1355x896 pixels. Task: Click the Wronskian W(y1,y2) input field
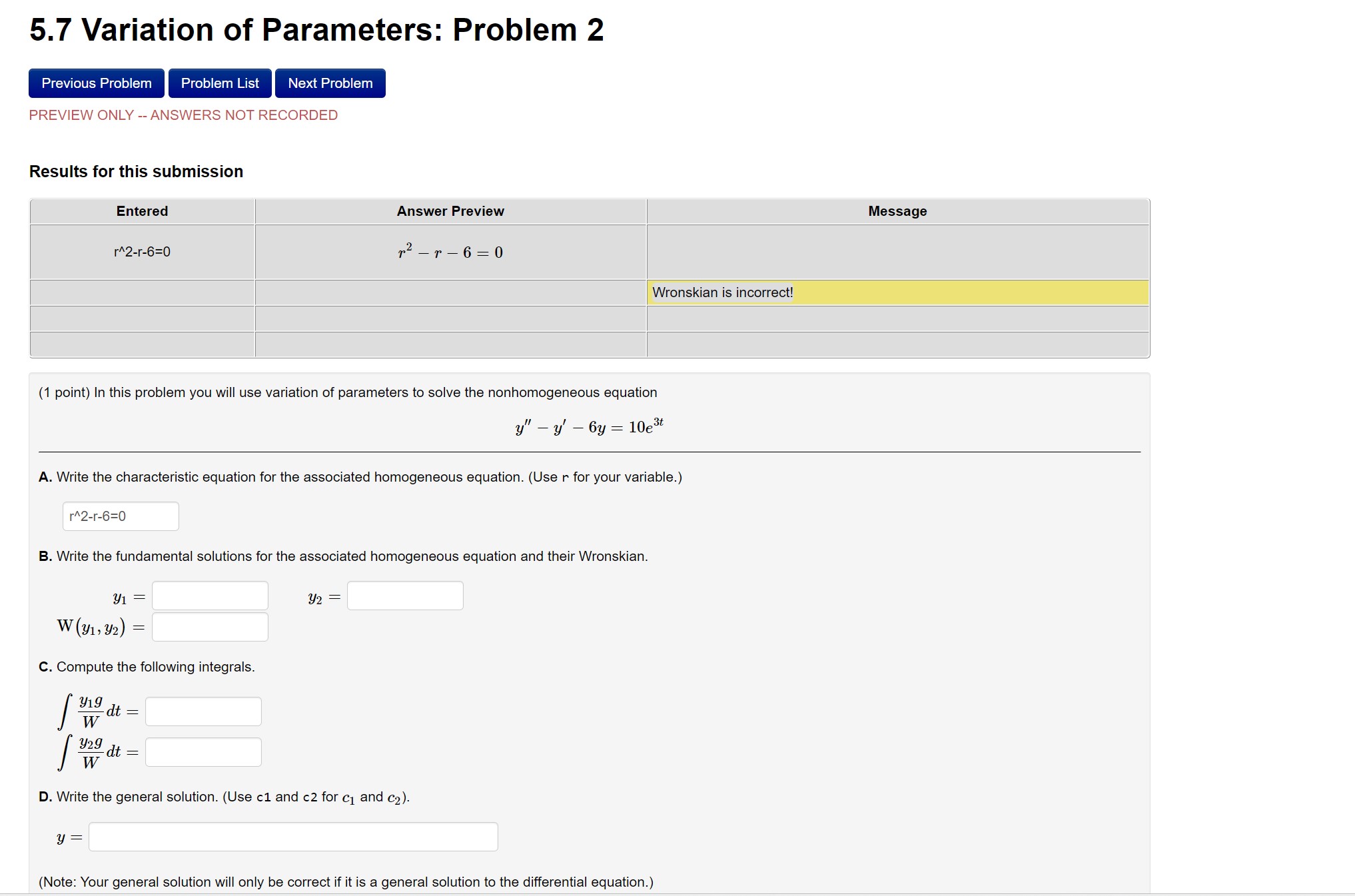[209, 626]
